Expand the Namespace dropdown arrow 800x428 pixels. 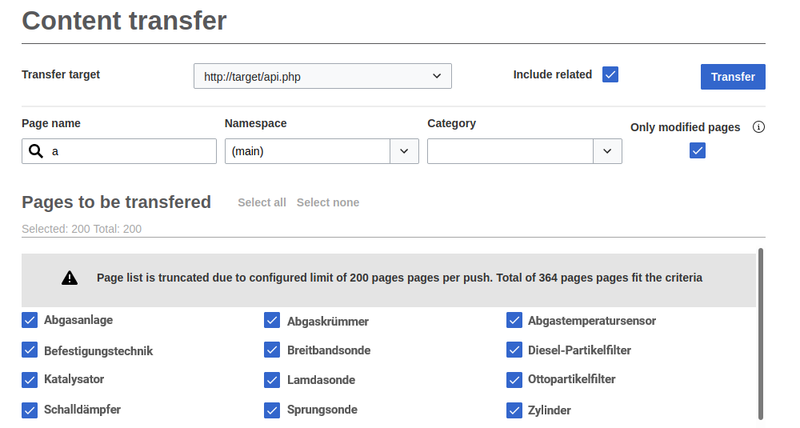tap(404, 151)
